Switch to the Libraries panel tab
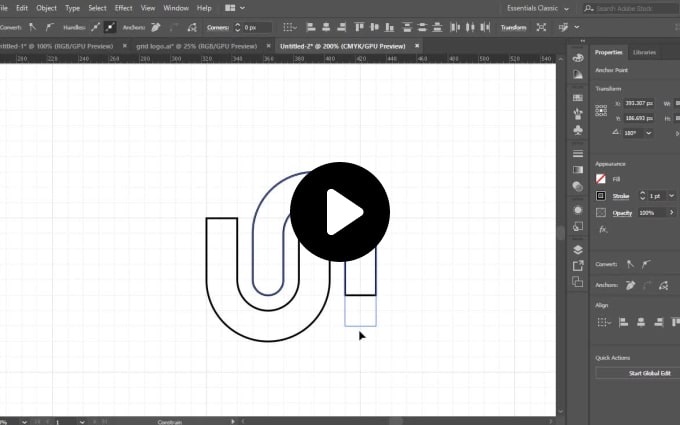The image size is (680, 425). point(644,52)
